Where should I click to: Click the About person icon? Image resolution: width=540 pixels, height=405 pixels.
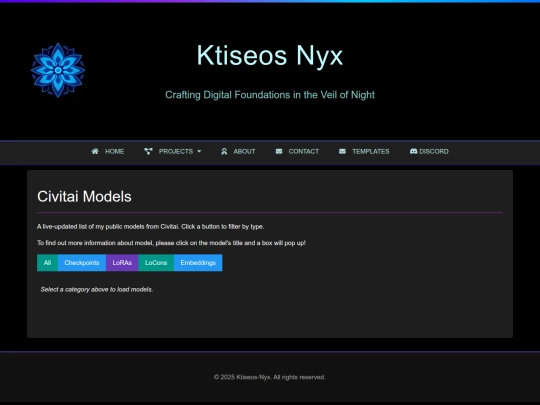point(224,151)
